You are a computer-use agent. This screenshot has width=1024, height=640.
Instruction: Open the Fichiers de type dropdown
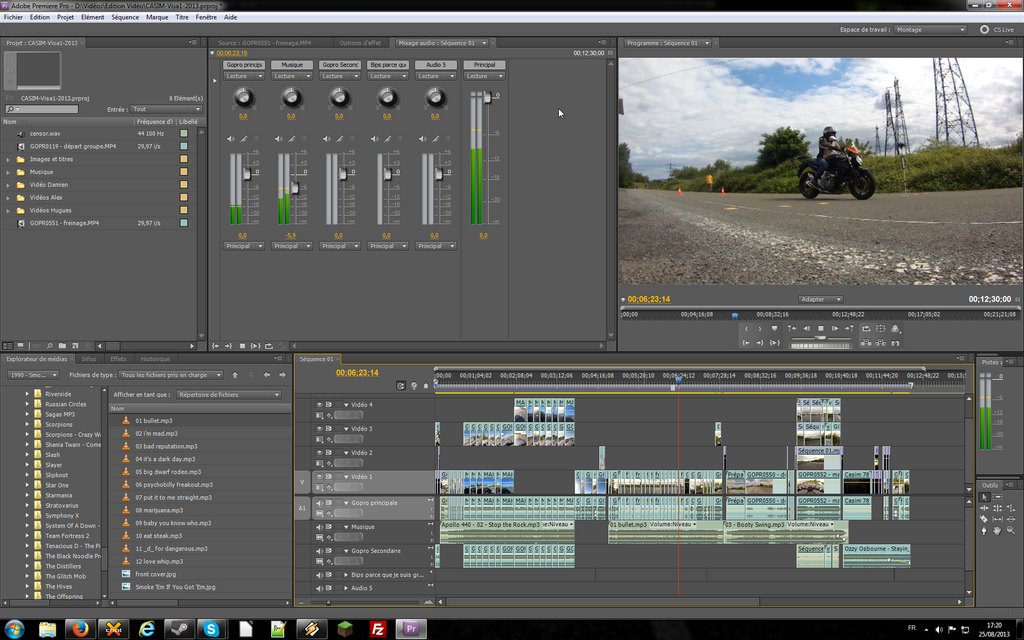(x=171, y=375)
